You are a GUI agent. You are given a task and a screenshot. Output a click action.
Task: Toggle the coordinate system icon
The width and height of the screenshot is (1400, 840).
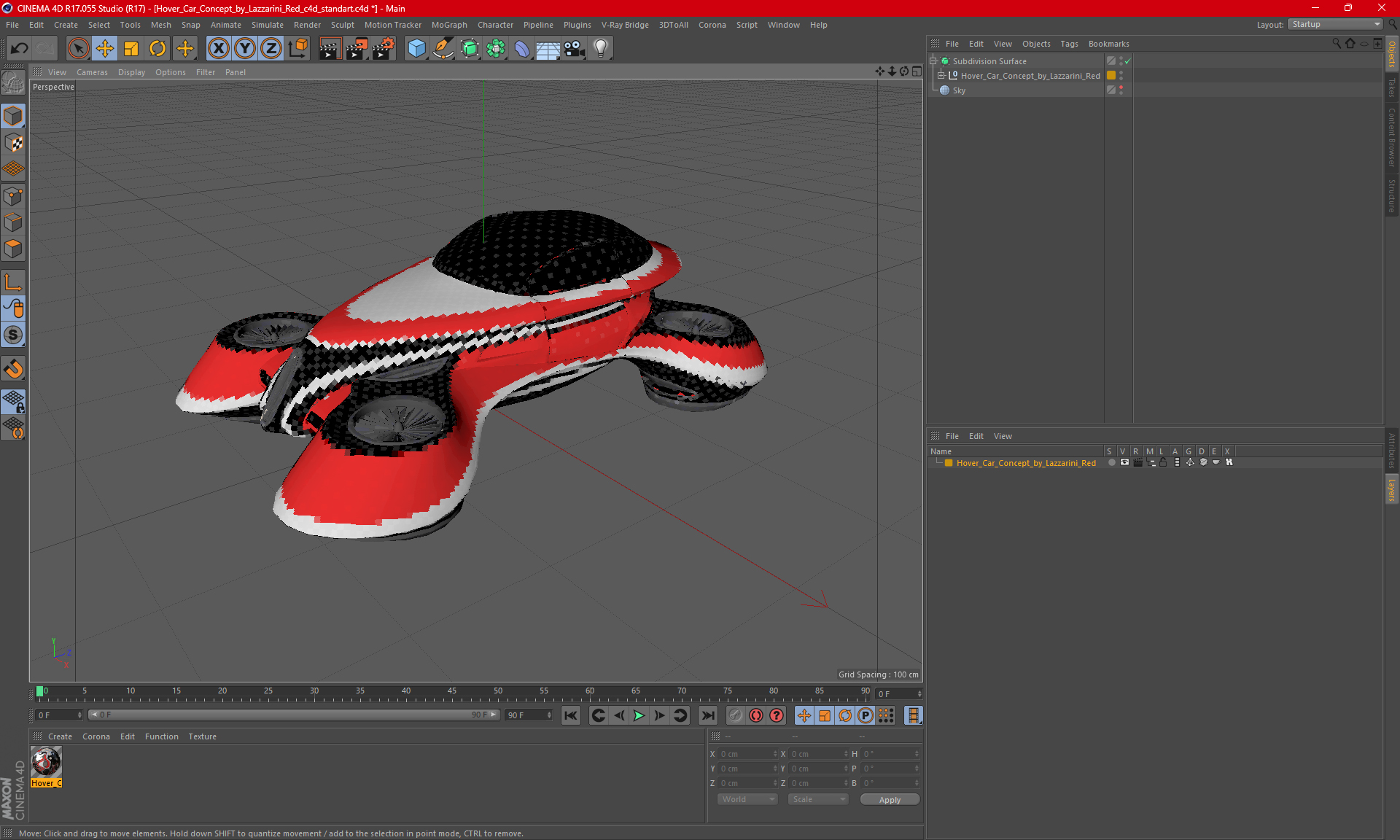pyautogui.click(x=297, y=49)
